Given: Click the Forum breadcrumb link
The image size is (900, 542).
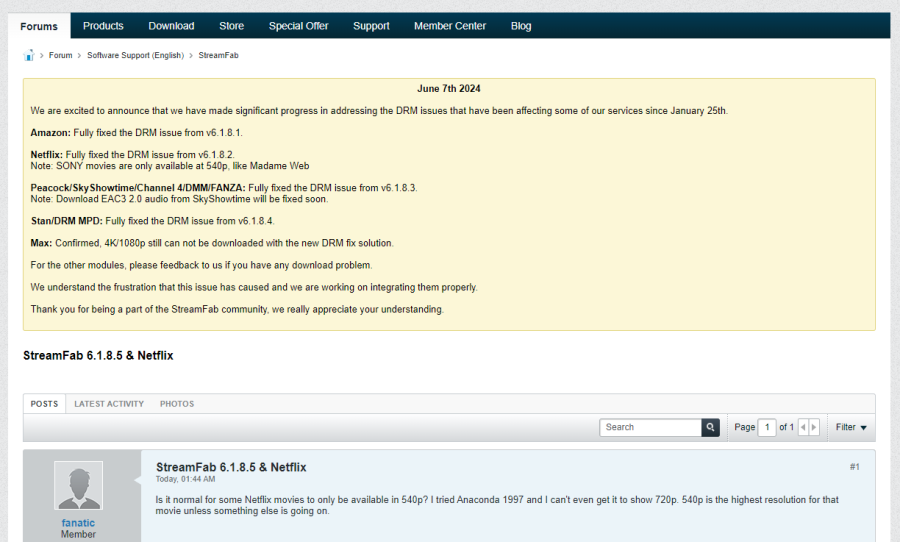Looking at the screenshot, I should 60,55.
